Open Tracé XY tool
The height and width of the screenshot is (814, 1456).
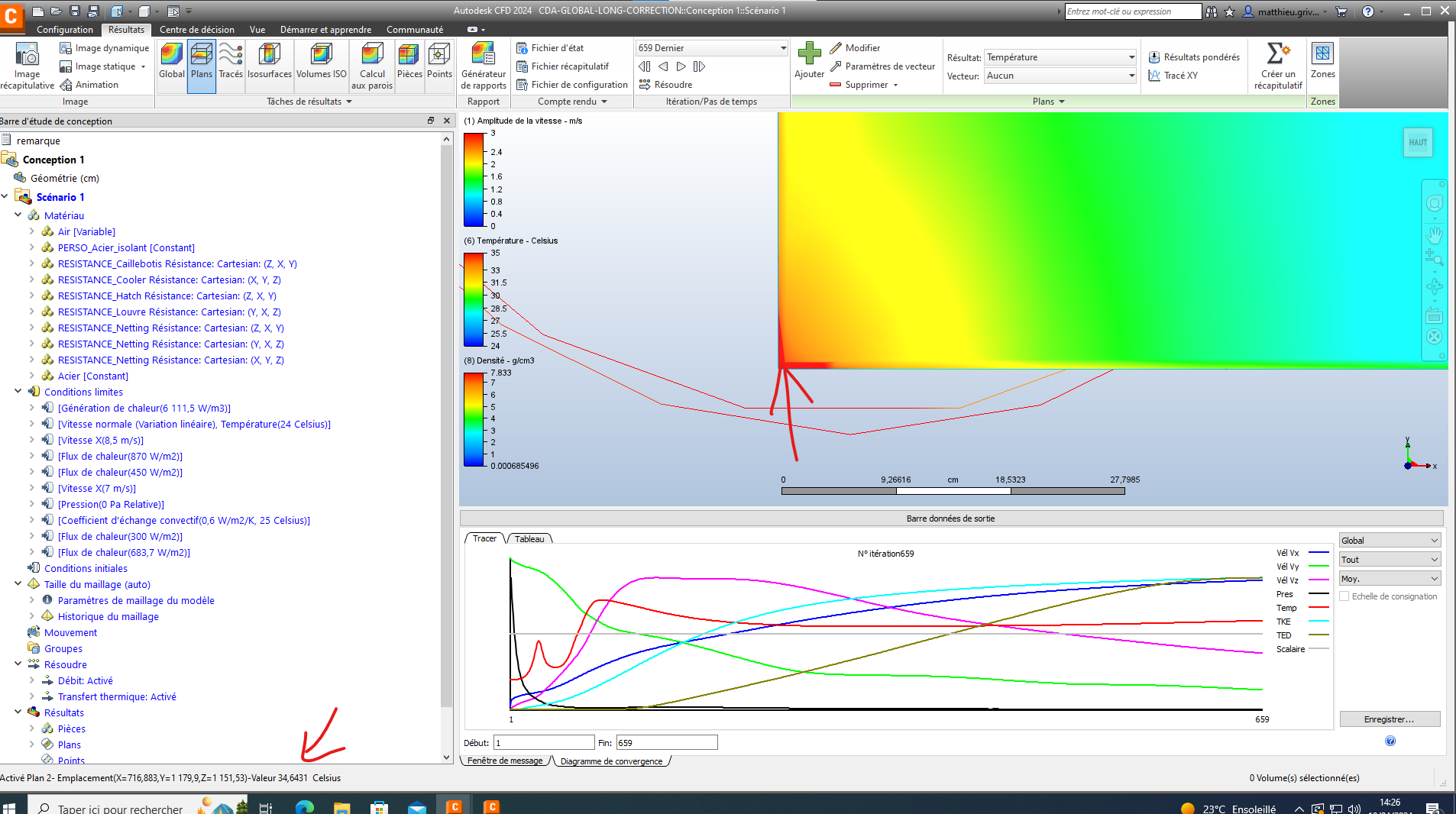1173,76
